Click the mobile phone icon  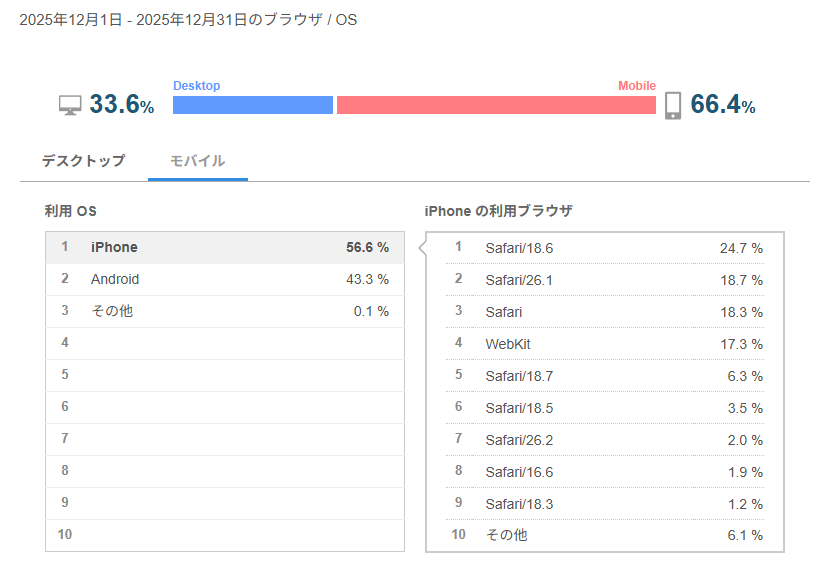pos(673,105)
